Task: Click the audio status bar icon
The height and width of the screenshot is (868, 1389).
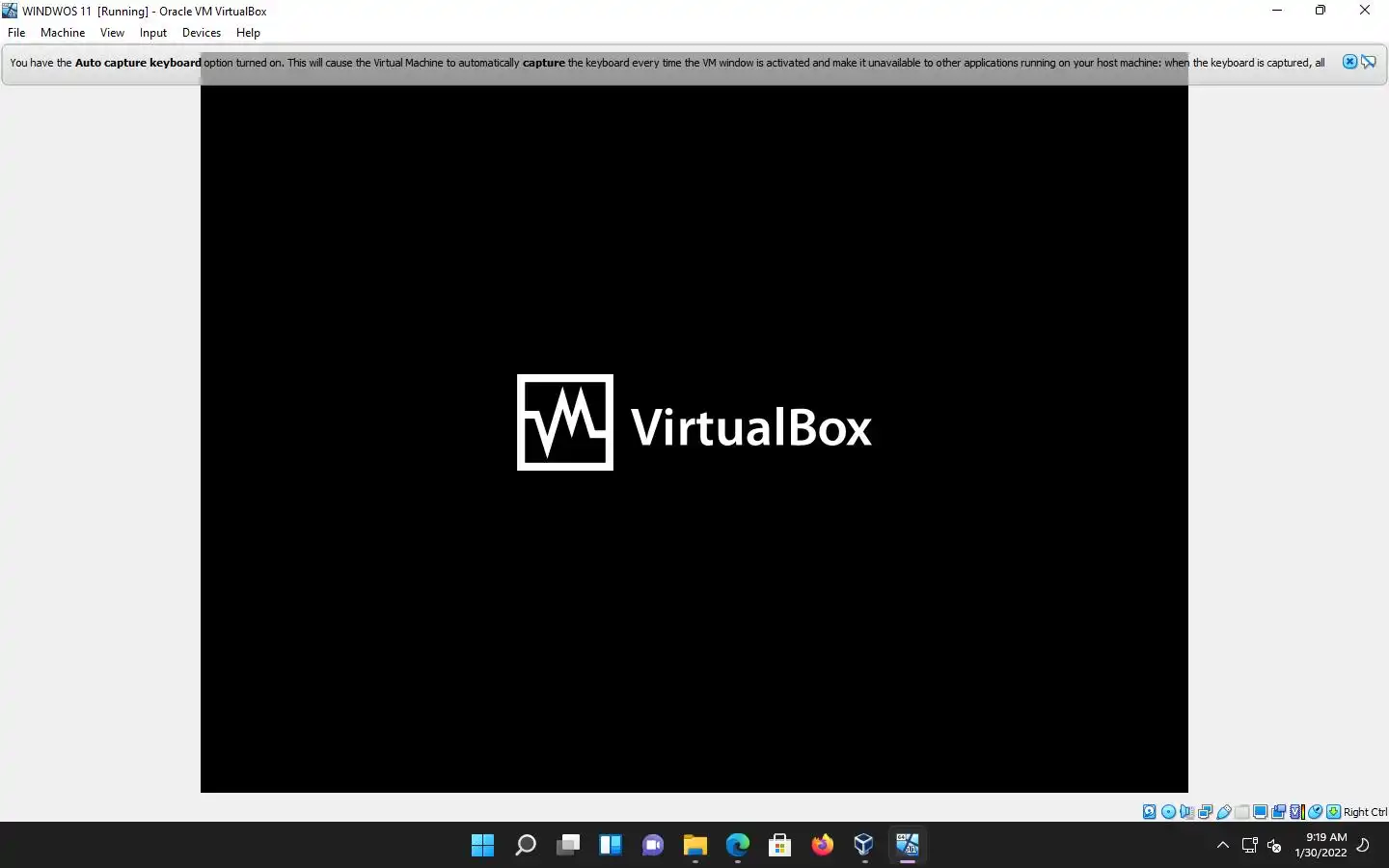Action: point(1187,812)
